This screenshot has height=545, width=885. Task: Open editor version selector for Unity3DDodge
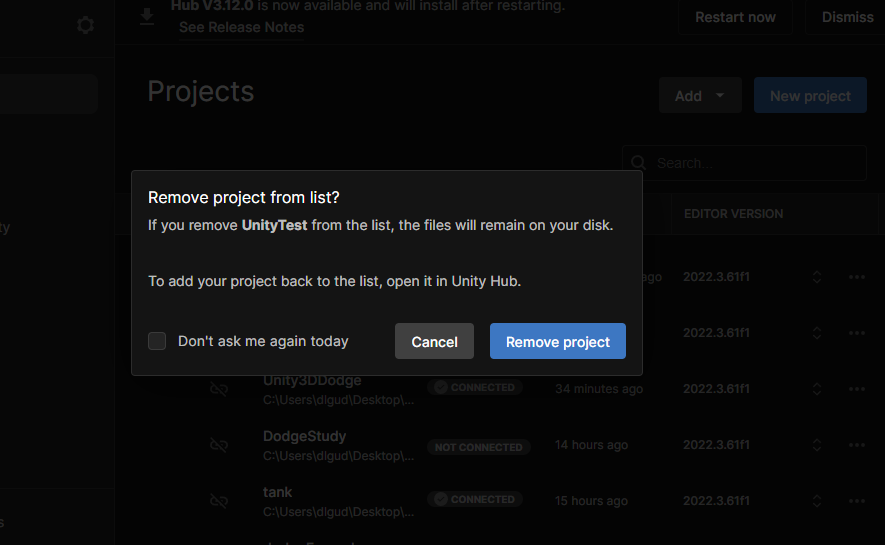pos(817,389)
